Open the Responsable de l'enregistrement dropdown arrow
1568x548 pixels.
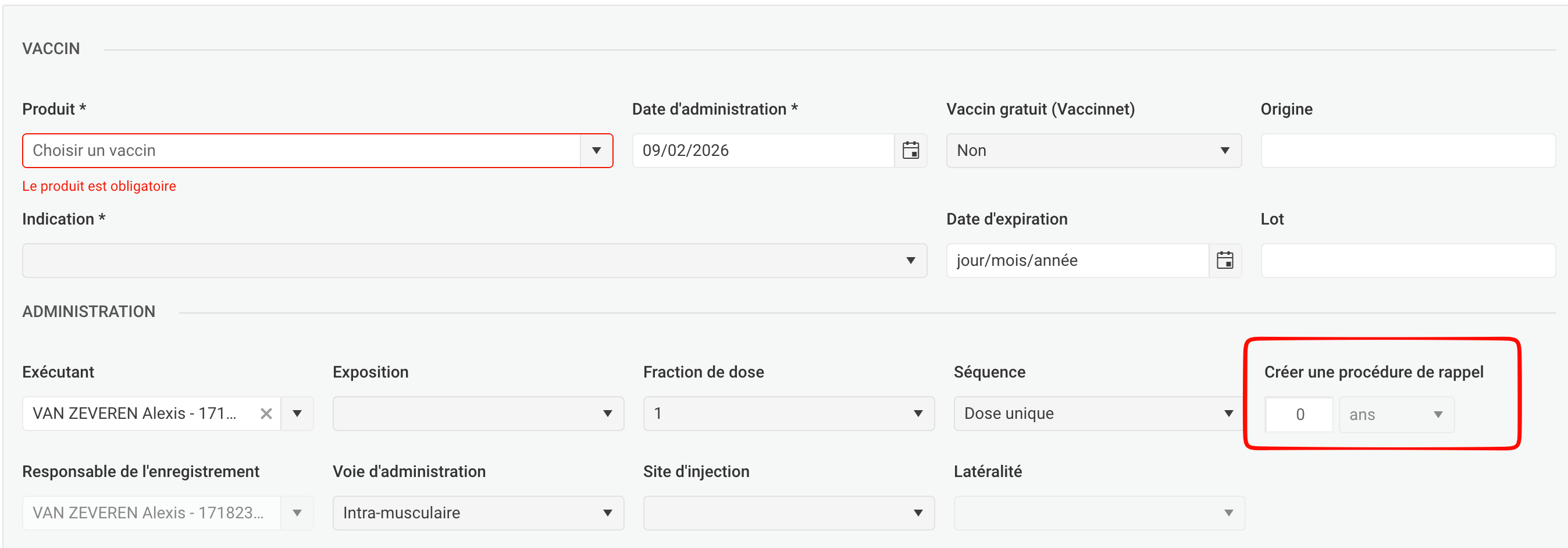click(297, 513)
